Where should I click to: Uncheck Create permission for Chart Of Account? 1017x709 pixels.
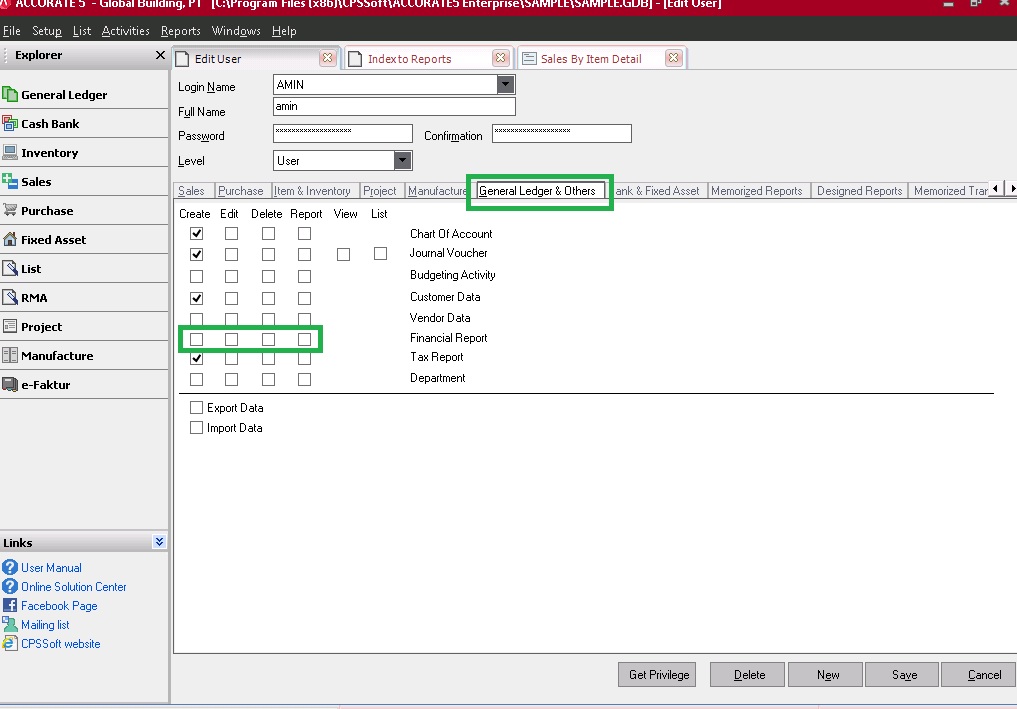[196, 233]
